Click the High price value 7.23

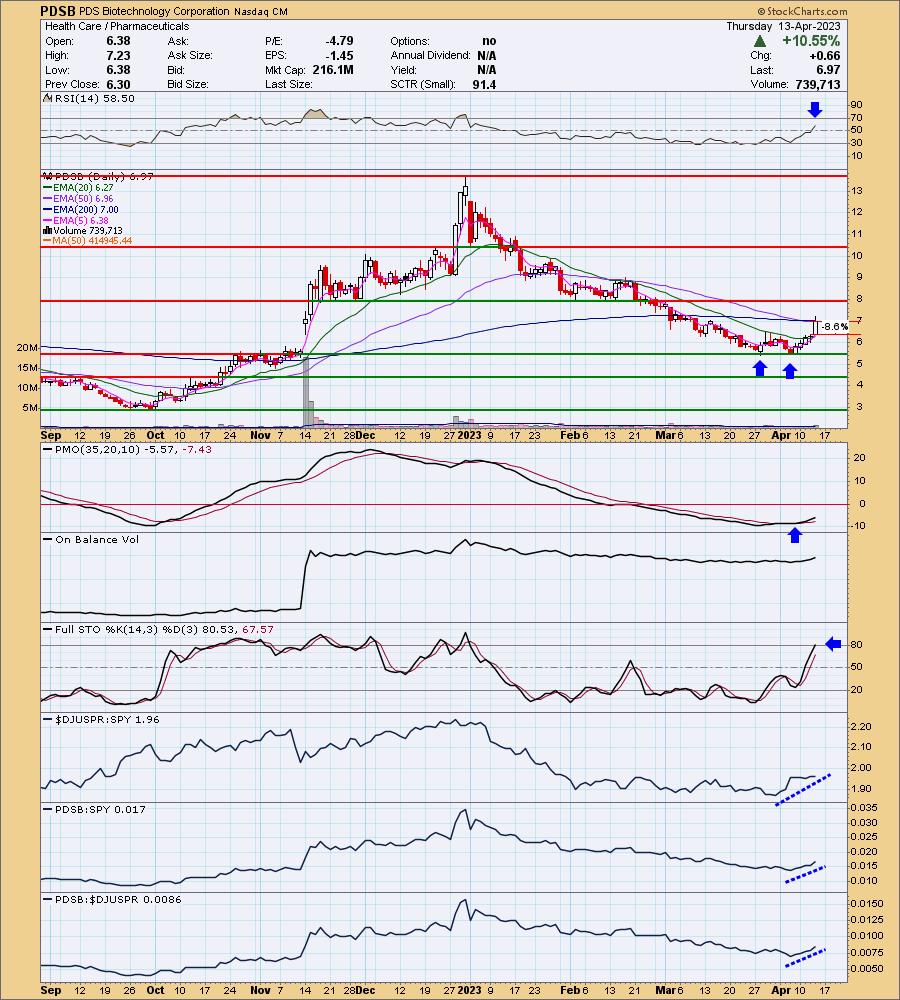(118, 55)
